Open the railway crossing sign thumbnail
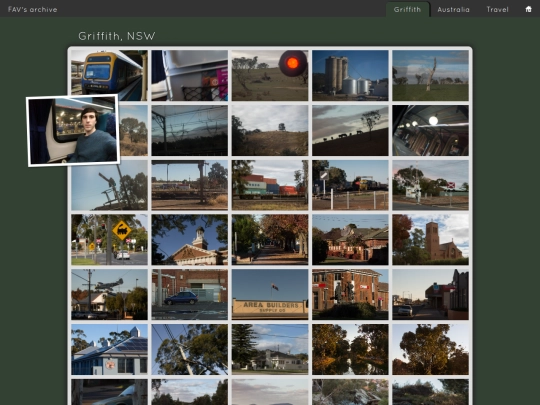 pyautogui.click(x=430, y=185)
